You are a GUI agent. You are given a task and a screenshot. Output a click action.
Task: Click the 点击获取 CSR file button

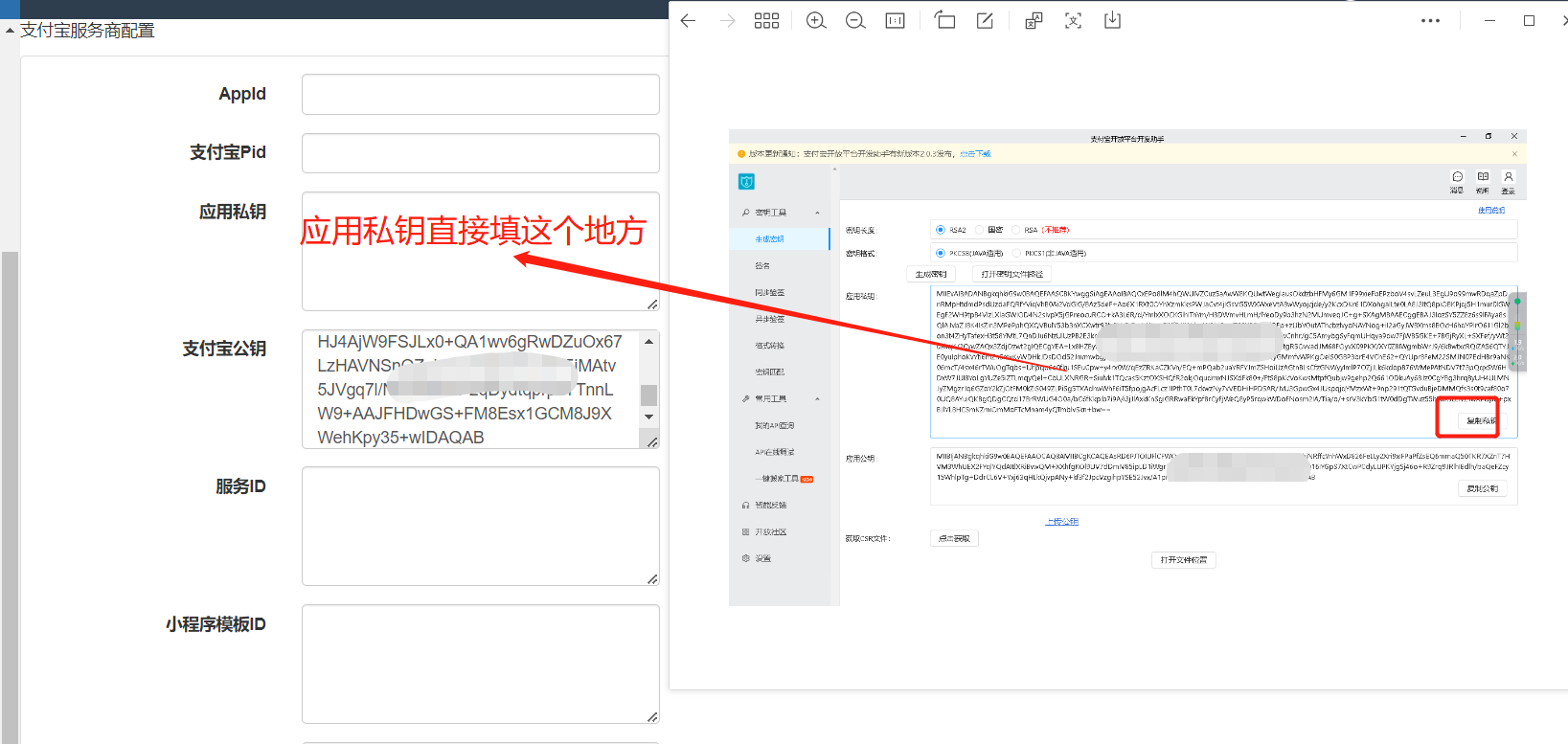point(954,539)
